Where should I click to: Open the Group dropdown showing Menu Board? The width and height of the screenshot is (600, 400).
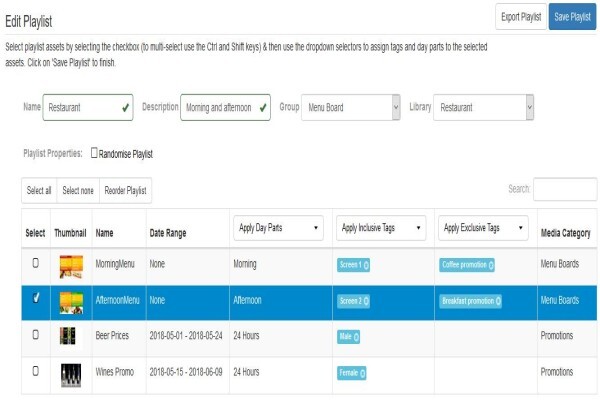(x=351, y=108)
